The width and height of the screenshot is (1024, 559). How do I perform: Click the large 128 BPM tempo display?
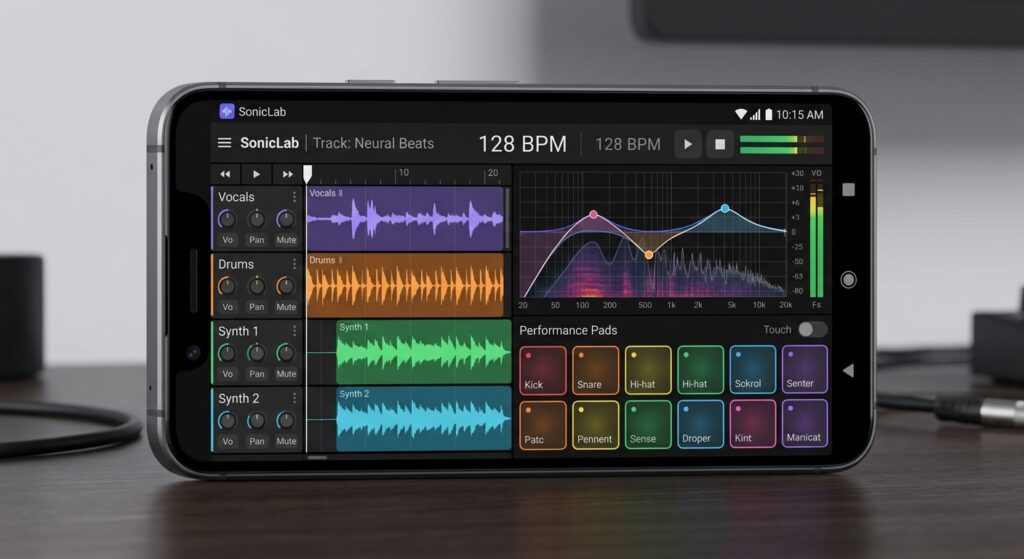[x=522, y=144]
